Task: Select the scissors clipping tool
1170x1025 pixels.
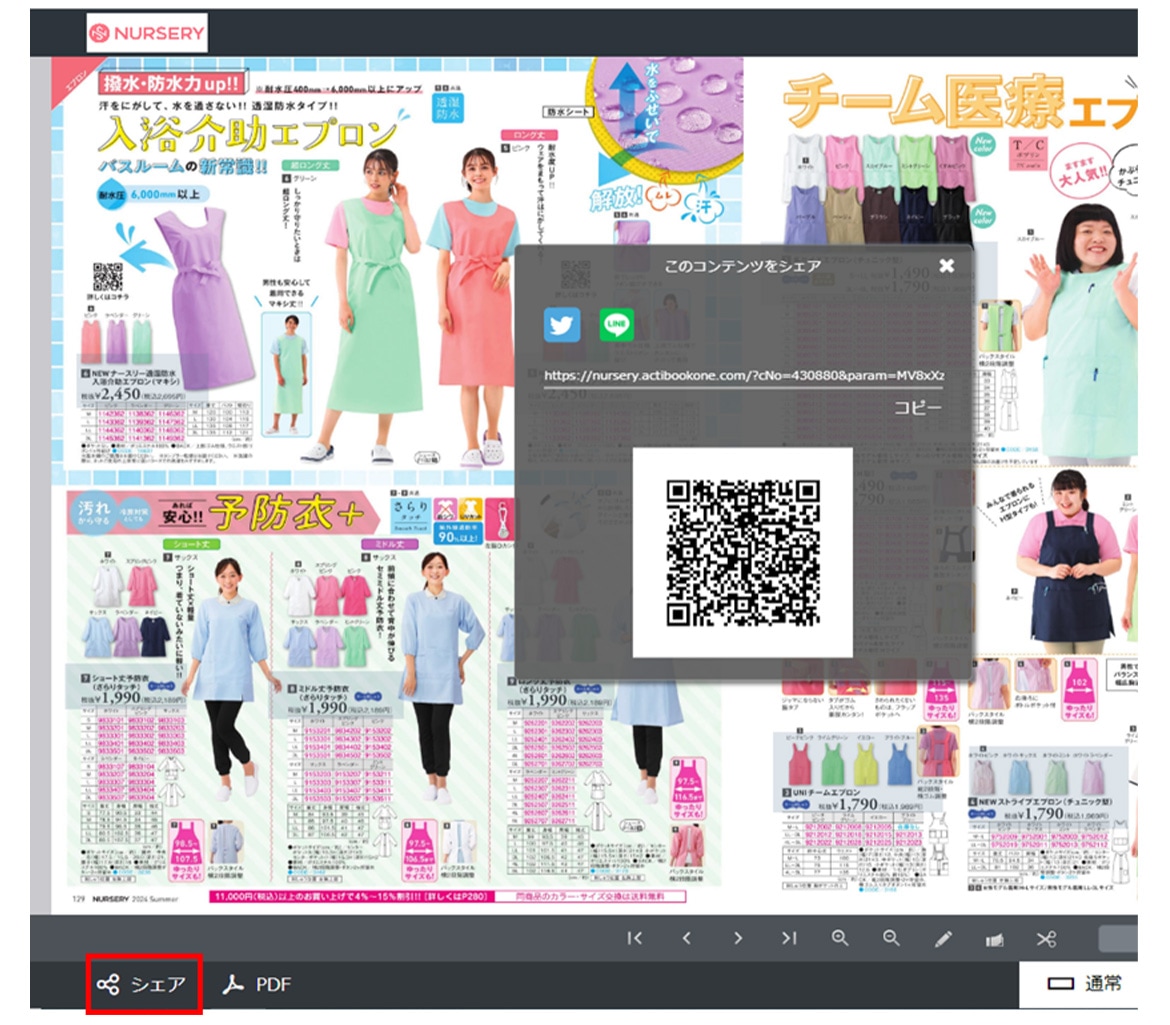Action: (1046, 938)
